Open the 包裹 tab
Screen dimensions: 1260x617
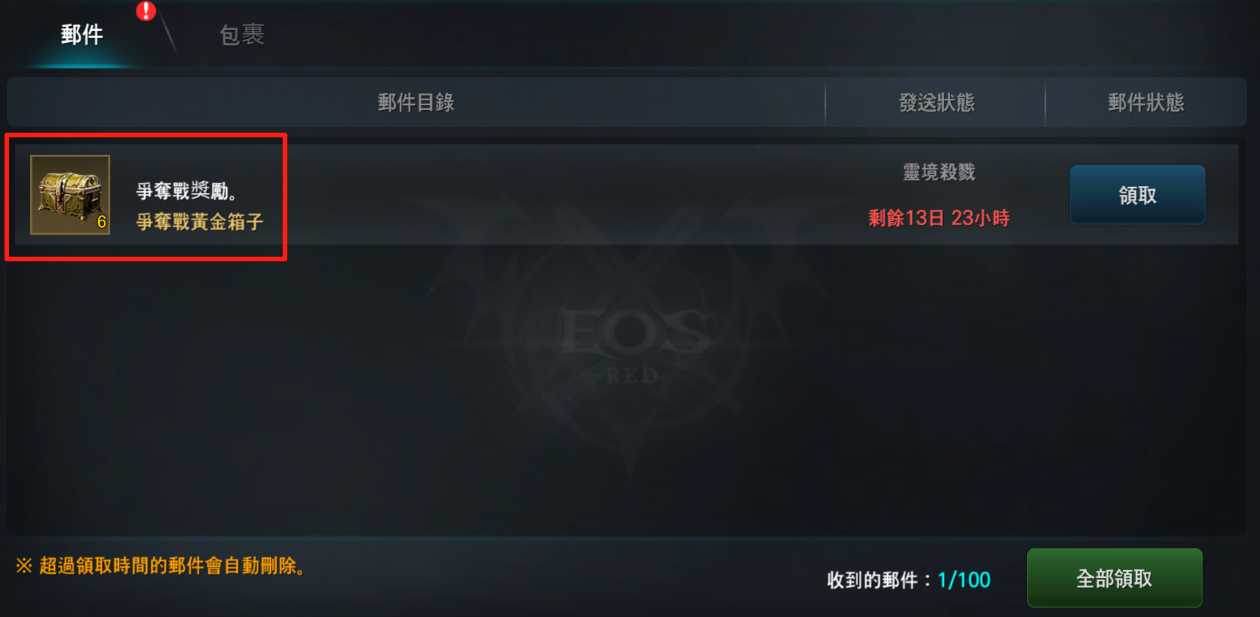click(x=242, y=35)
